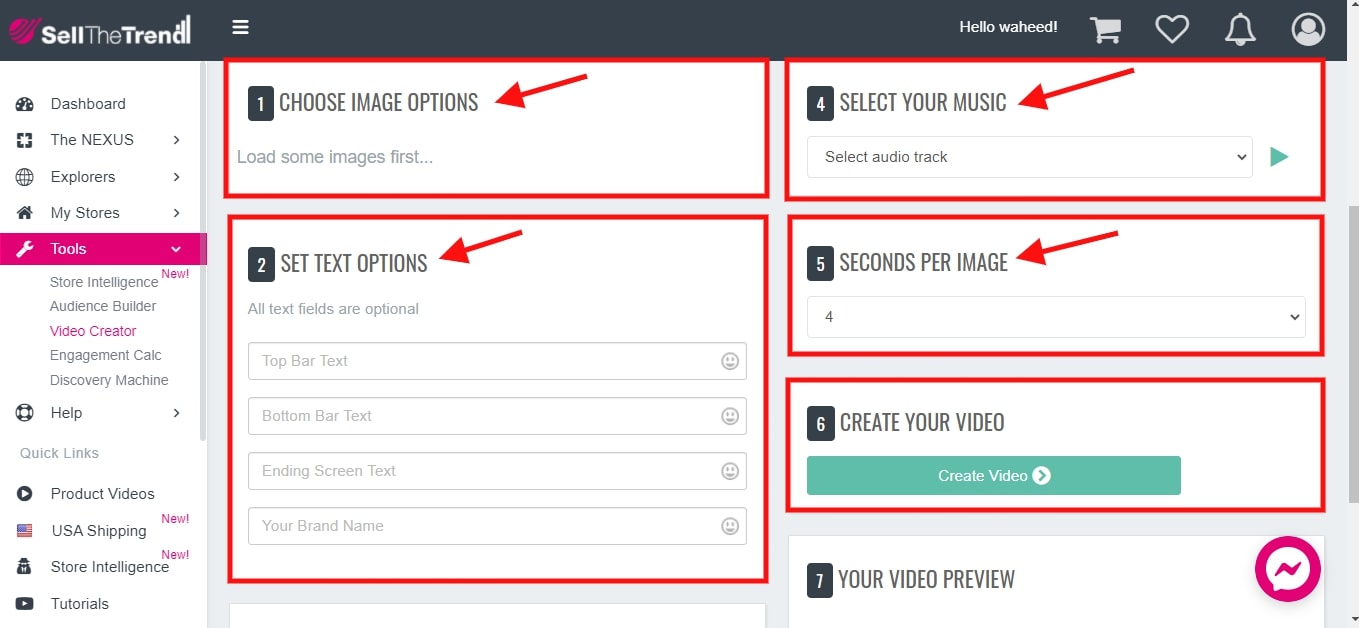
Task: Play the selected audio track preview
Action: pos(1279,157)
